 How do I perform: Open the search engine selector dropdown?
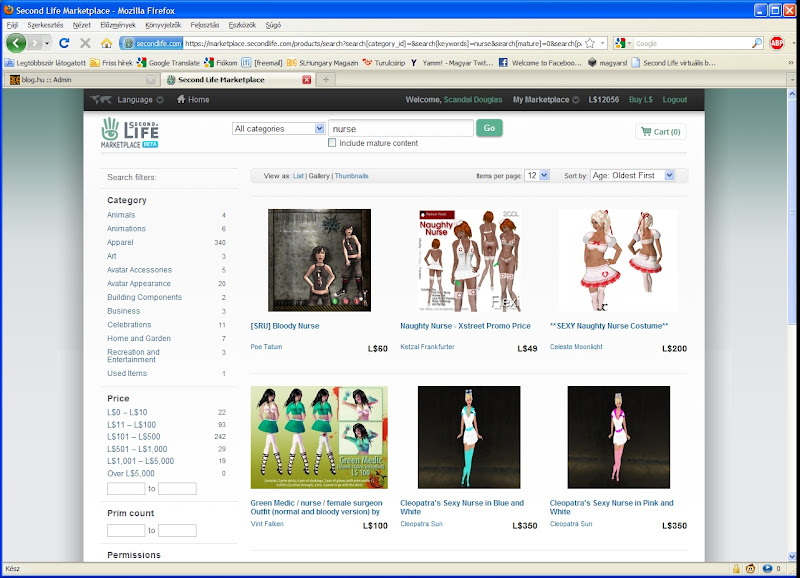point(623,43)
